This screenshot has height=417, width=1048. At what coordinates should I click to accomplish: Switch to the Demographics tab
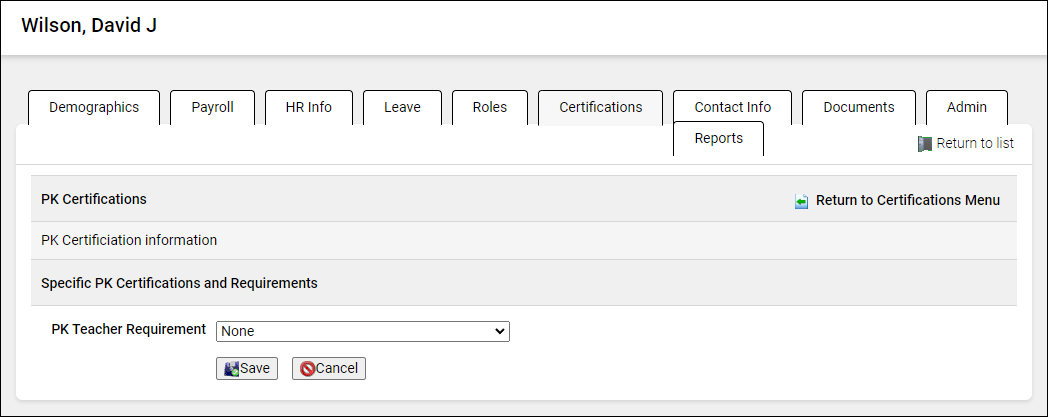coord(94,108)
